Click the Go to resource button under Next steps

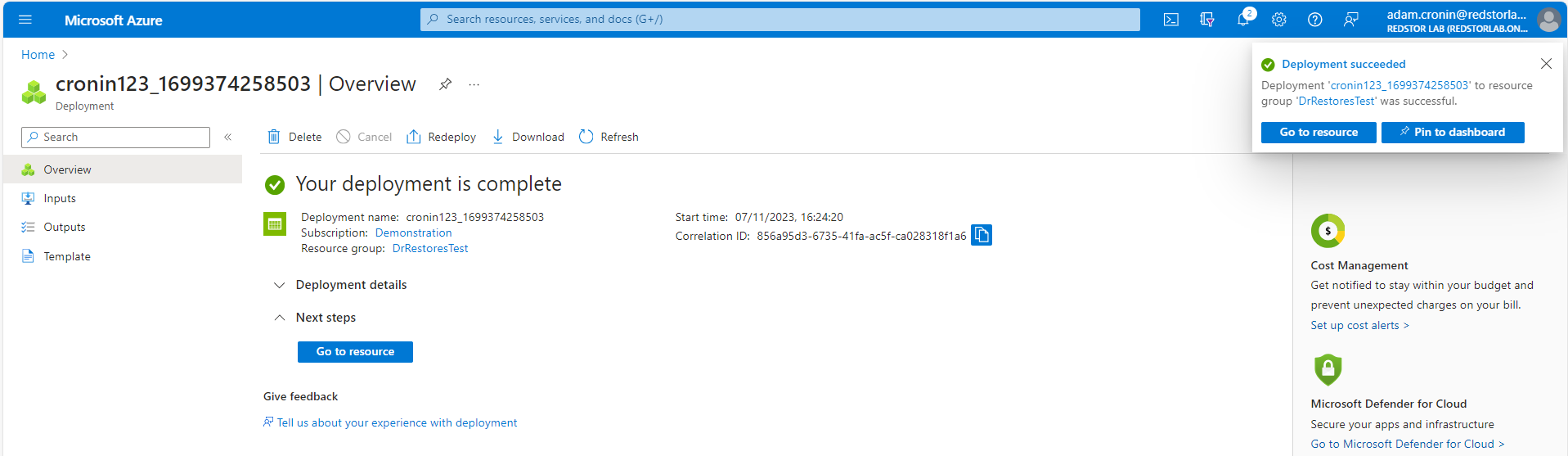pyautogui.click(x=355, y=351)
